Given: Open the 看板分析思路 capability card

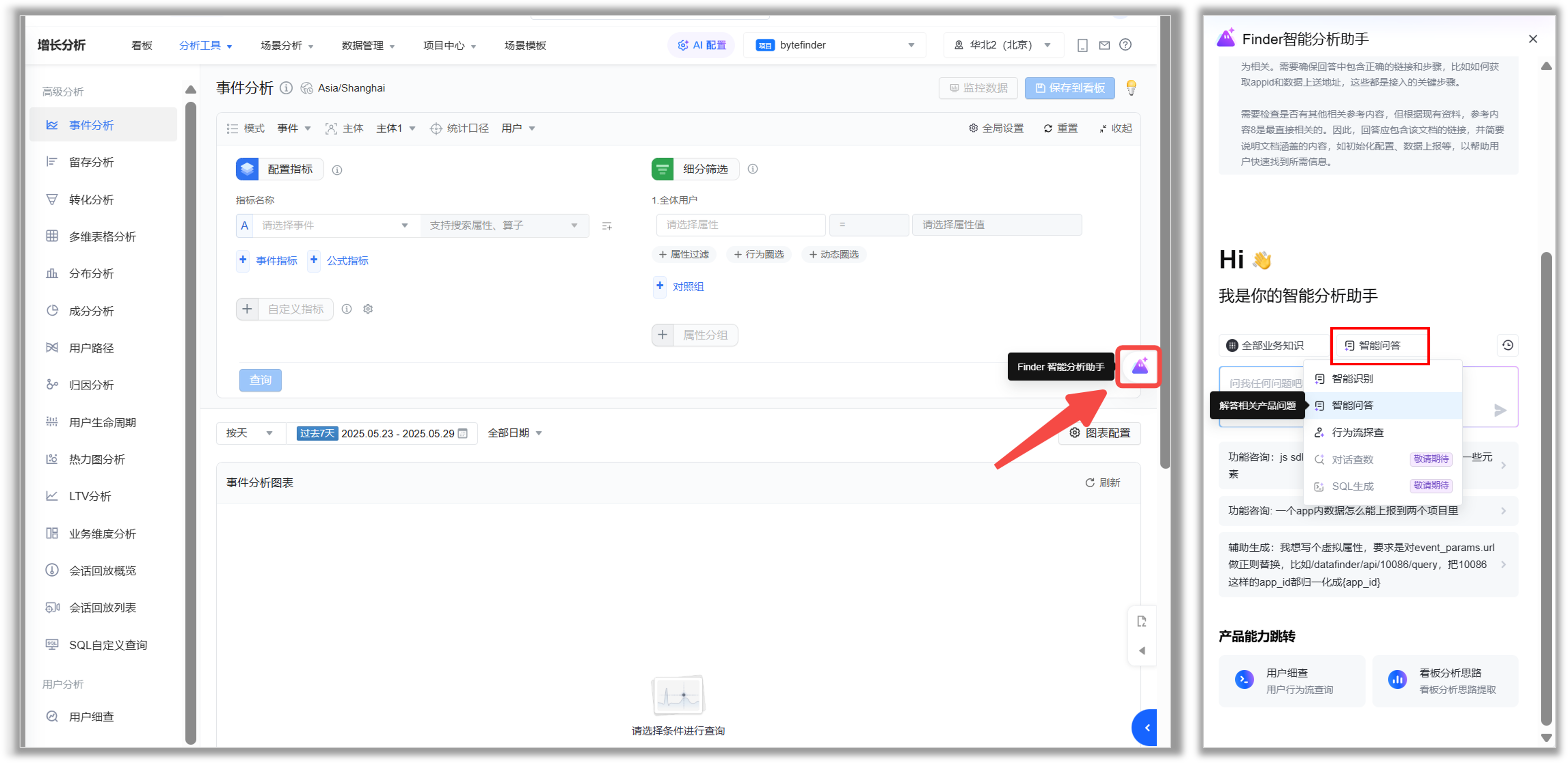Looking at the screenshot, I should 1445,681.
